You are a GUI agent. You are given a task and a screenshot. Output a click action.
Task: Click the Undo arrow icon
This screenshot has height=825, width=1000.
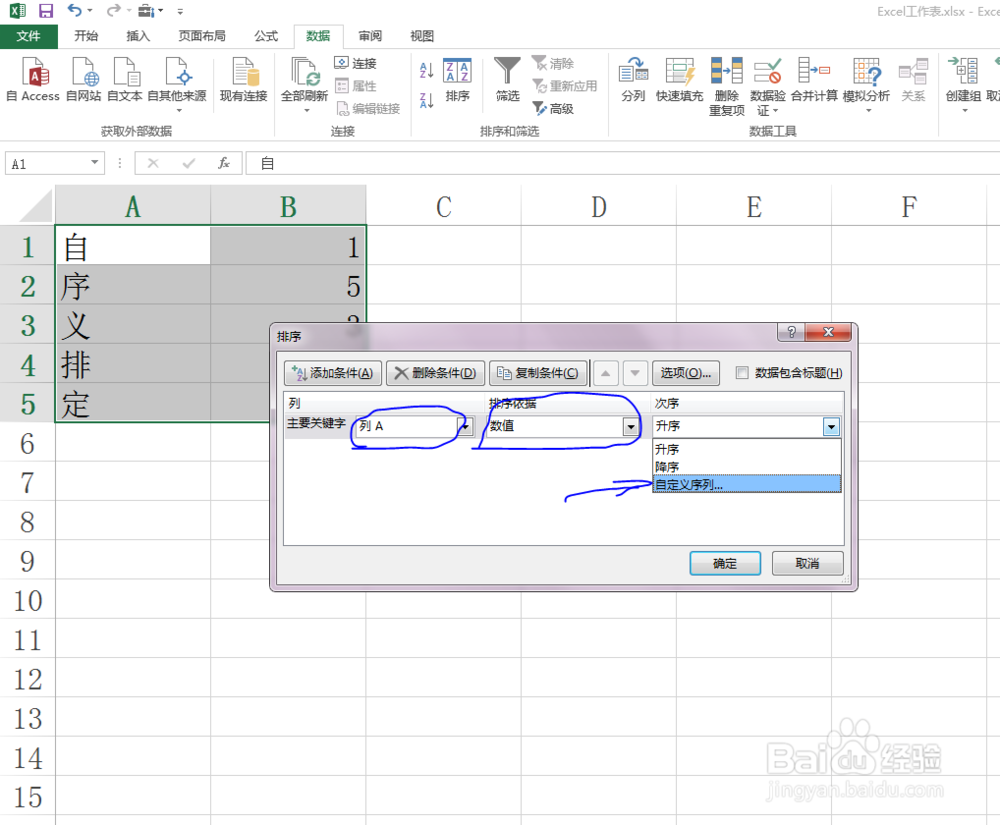pyautogui.click(x=75, y=11)
